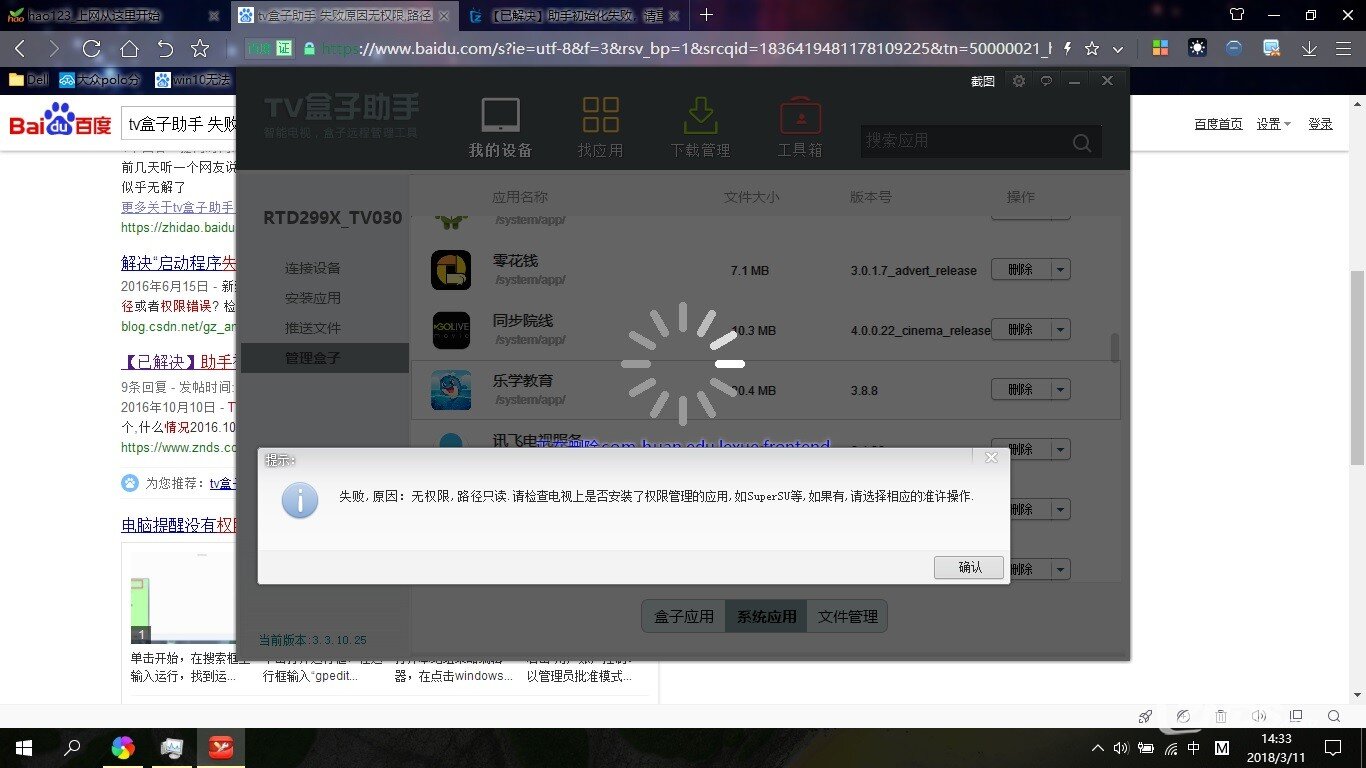Open settings gear in TV盒子助手 title bar

coord(1019,81)
